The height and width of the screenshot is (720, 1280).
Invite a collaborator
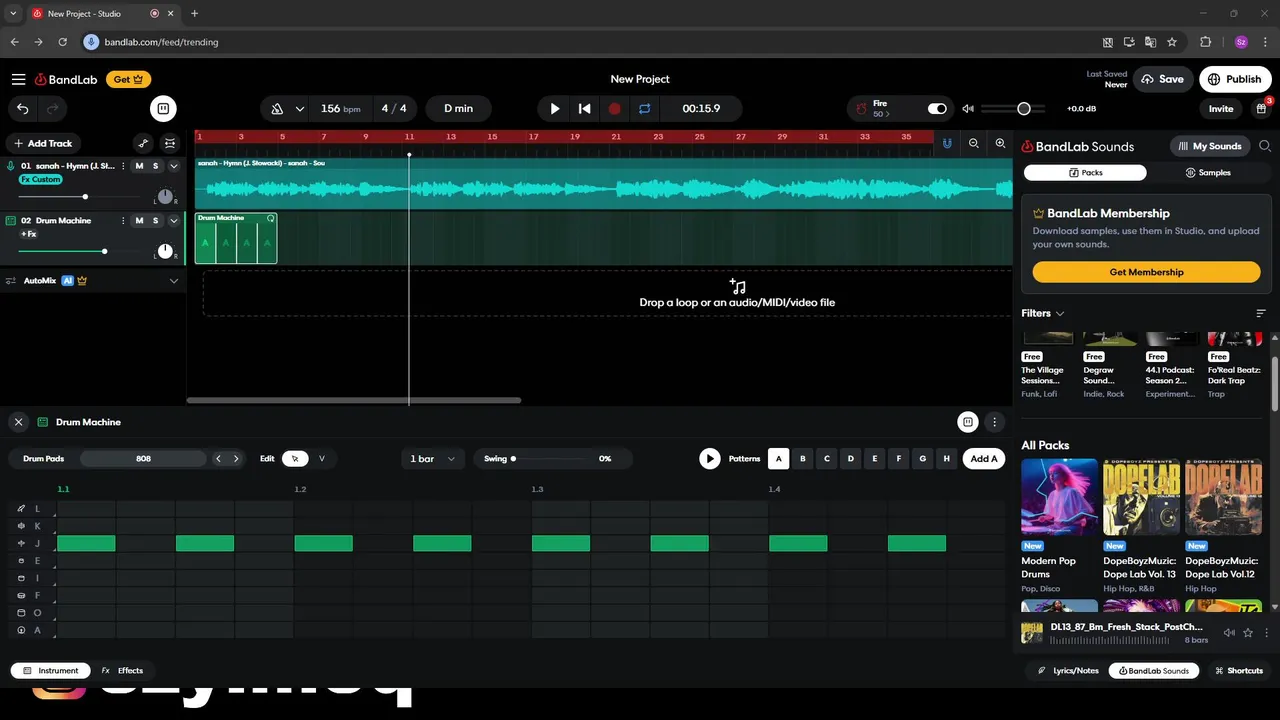(x=1221, y=108)
